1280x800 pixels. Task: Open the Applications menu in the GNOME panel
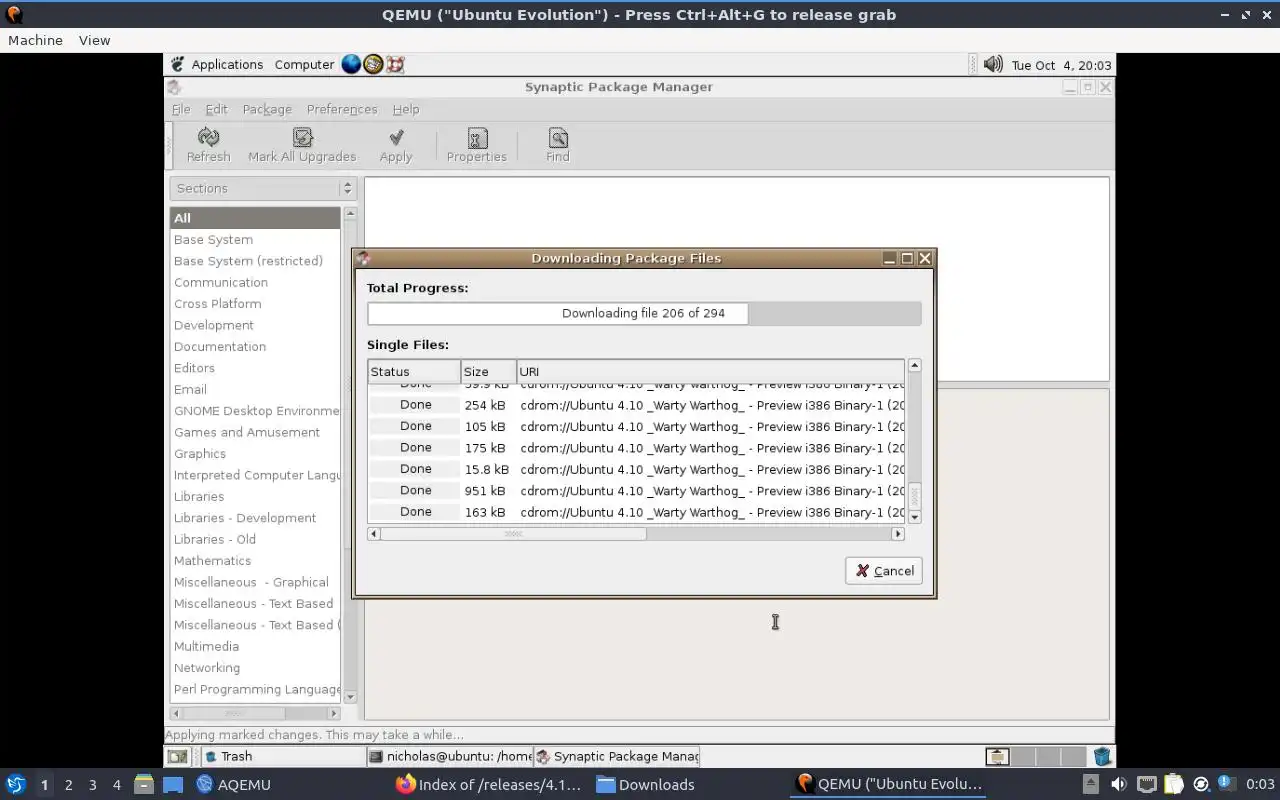(227, 64)
